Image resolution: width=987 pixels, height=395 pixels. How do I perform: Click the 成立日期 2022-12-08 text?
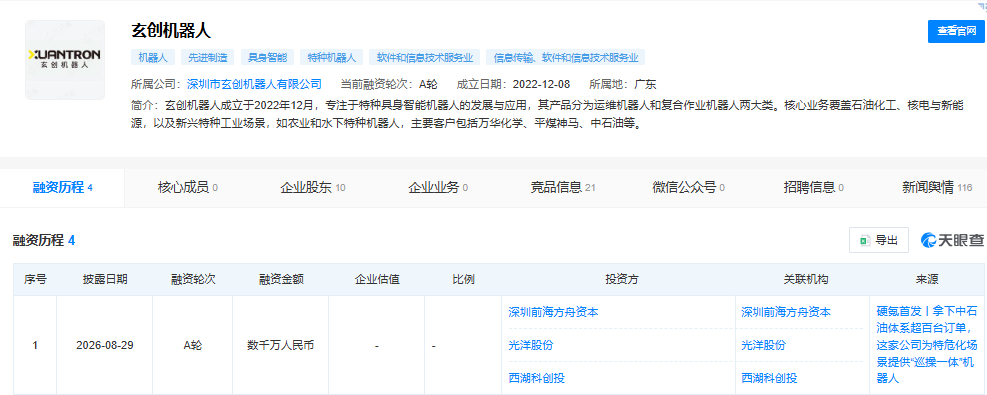point(513,84)
